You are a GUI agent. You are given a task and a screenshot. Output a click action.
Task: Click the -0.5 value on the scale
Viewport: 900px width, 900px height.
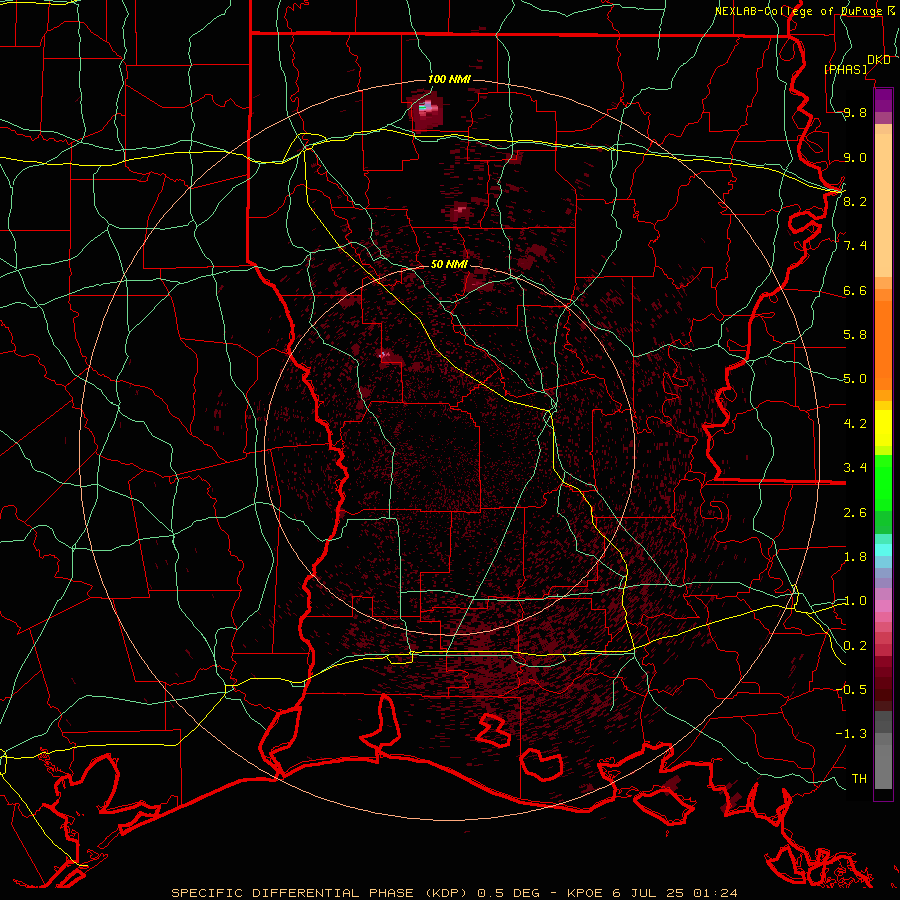[851, 689]
